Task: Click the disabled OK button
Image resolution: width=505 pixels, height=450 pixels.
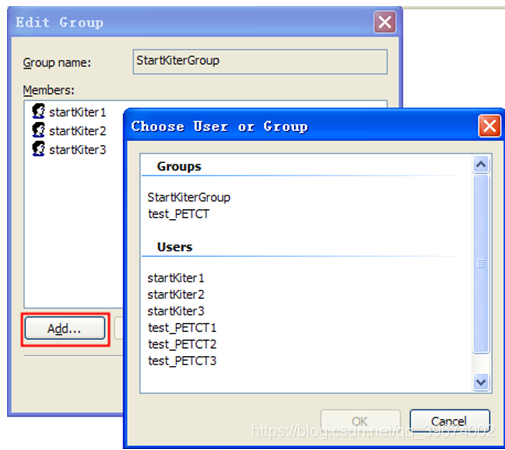Action: click(x=360, y=421)
